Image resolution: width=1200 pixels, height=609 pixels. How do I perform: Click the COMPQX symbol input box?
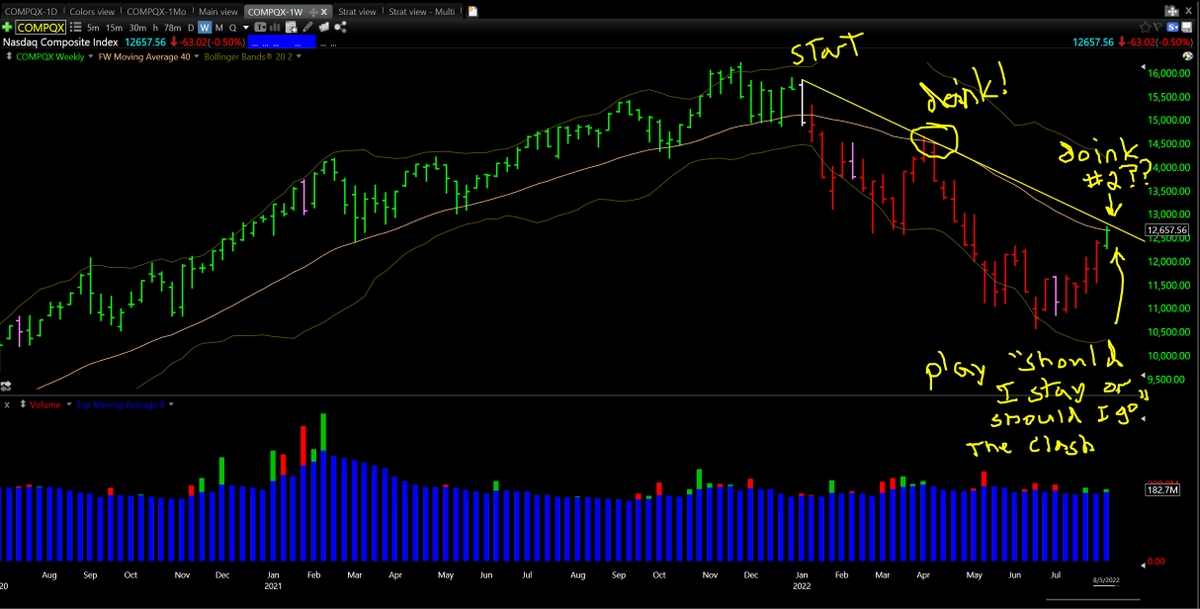40,28
